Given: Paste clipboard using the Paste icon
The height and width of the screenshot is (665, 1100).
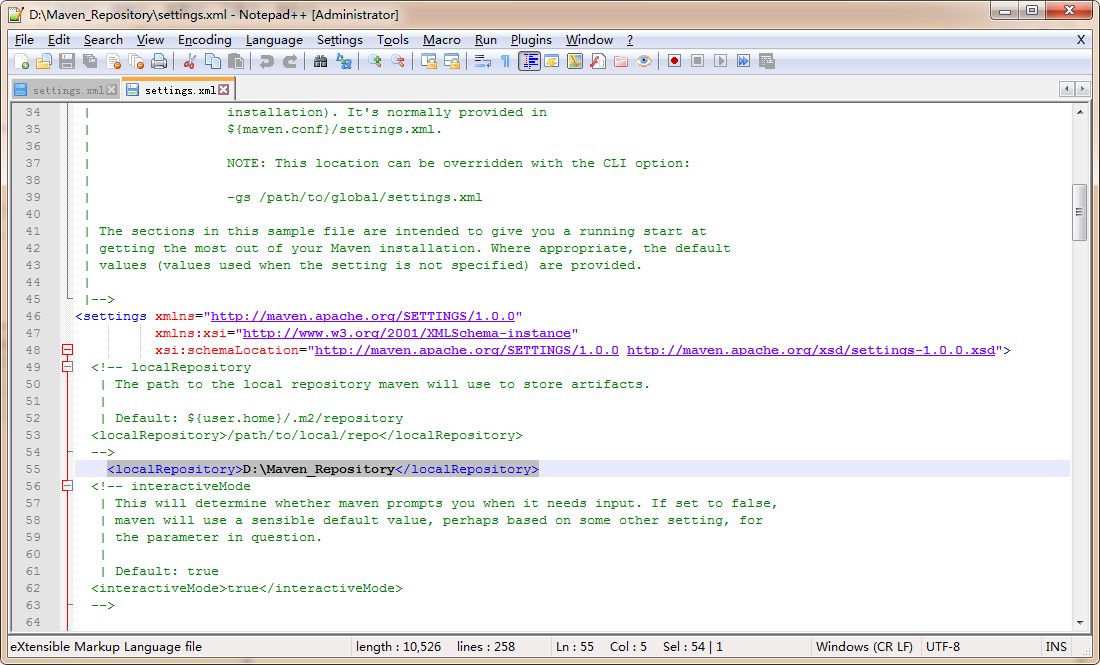Looking at the screenshot, I should coord(236,62).
